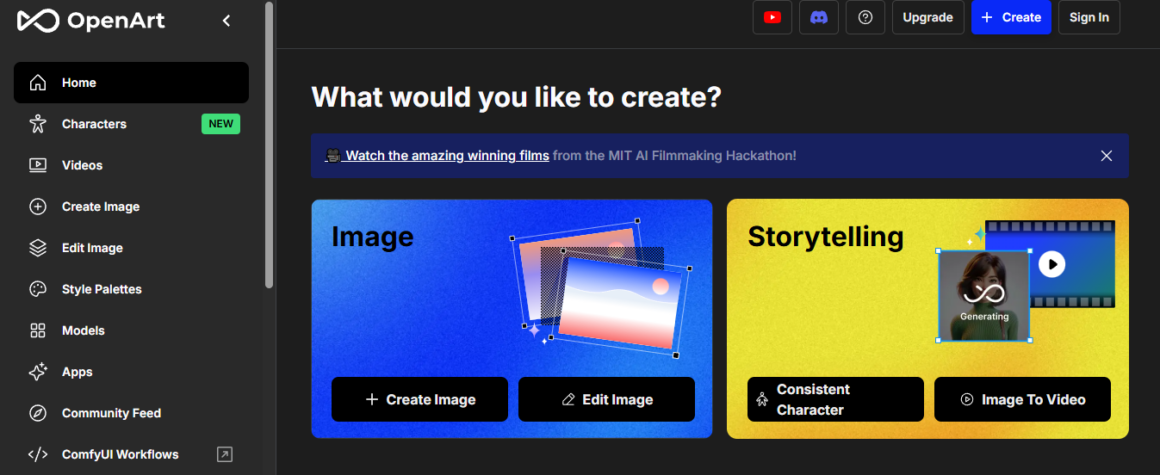The width and height of the screenshot is (1160, 475).
Task: Click the Upgrade button
Action: click(x=928, y=17)
